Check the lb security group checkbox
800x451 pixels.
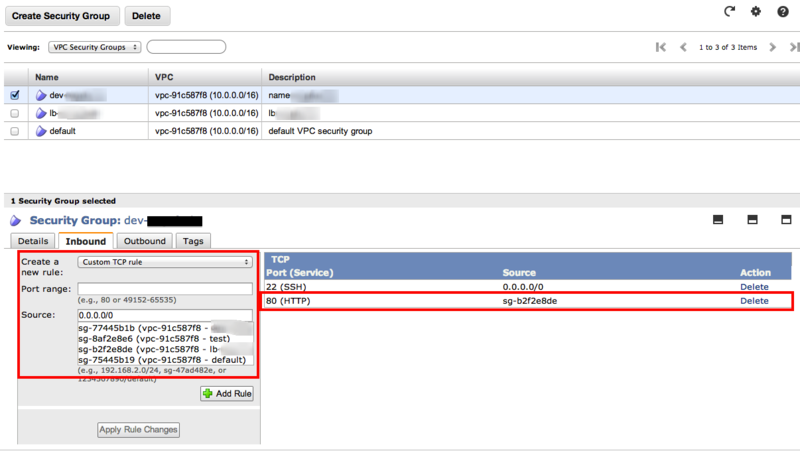pos(15,113)
